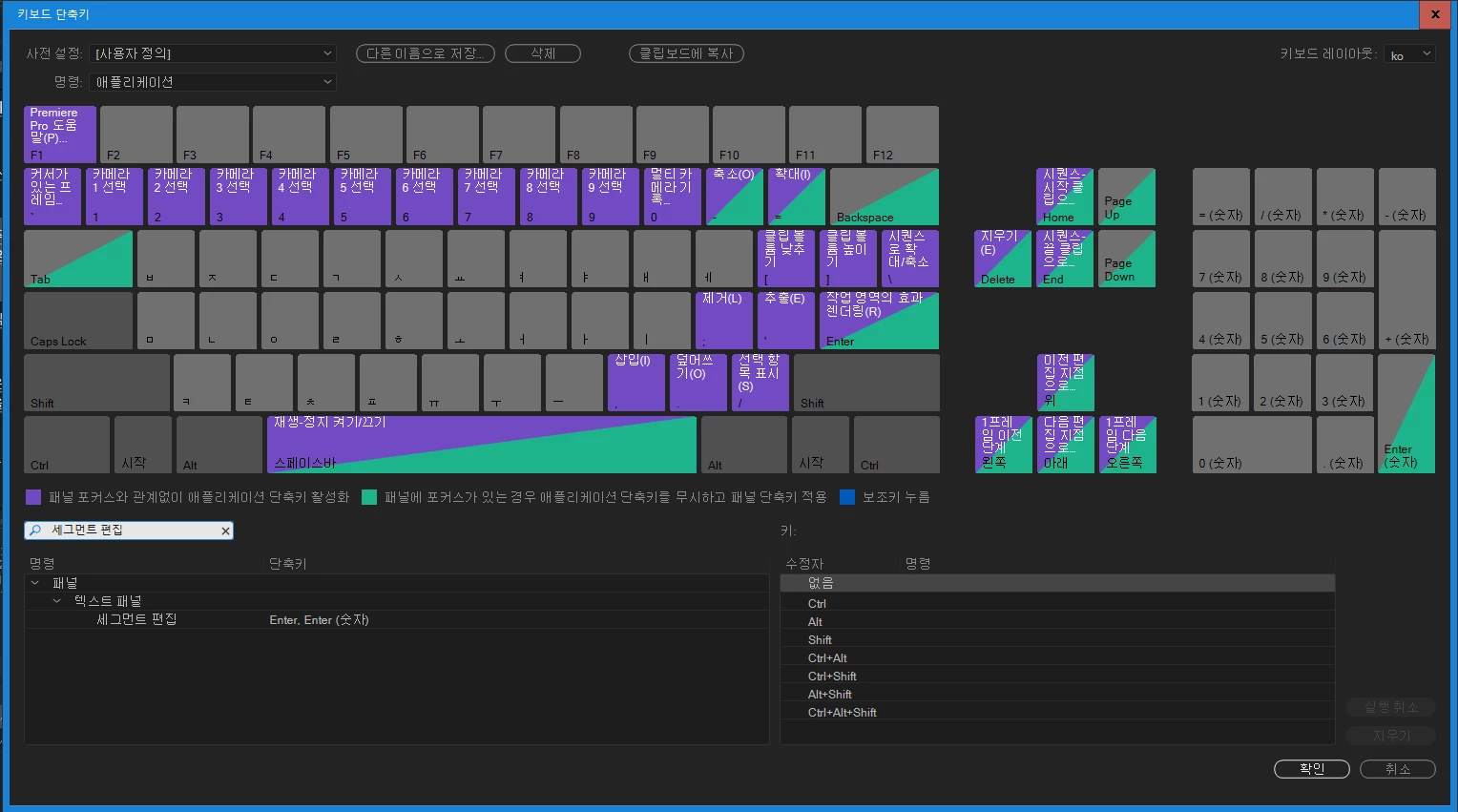
Task: Click the 실행 취소 button
Action: pos(1391,707)
